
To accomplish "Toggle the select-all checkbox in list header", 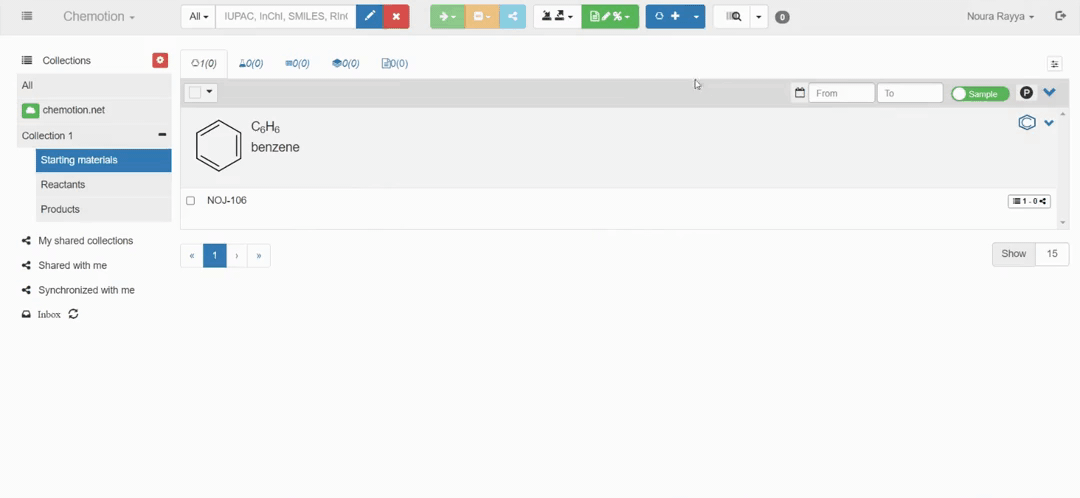I will tap(195, 93).
